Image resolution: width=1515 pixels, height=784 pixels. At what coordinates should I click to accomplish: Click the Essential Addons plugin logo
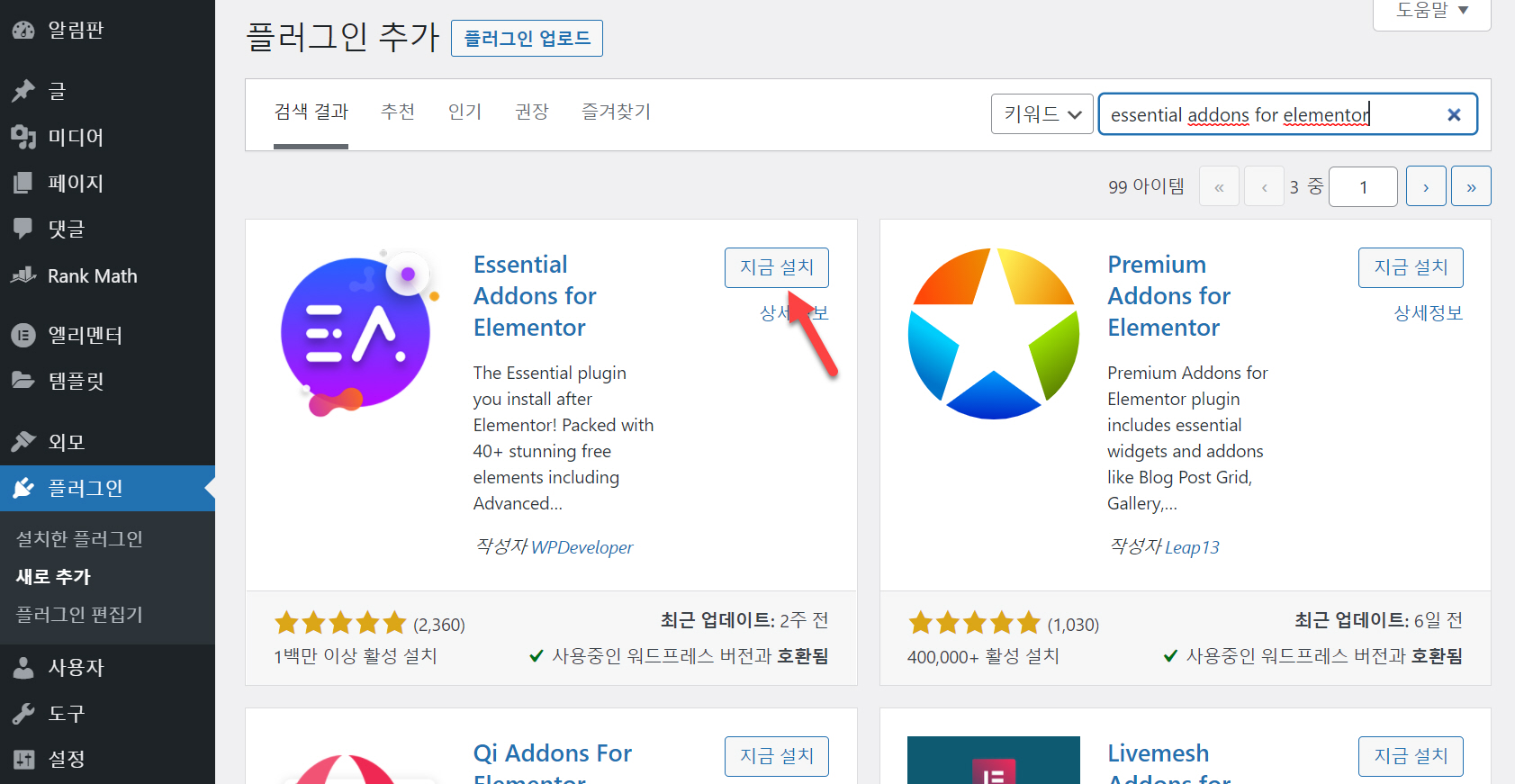[x=360, y=333]
